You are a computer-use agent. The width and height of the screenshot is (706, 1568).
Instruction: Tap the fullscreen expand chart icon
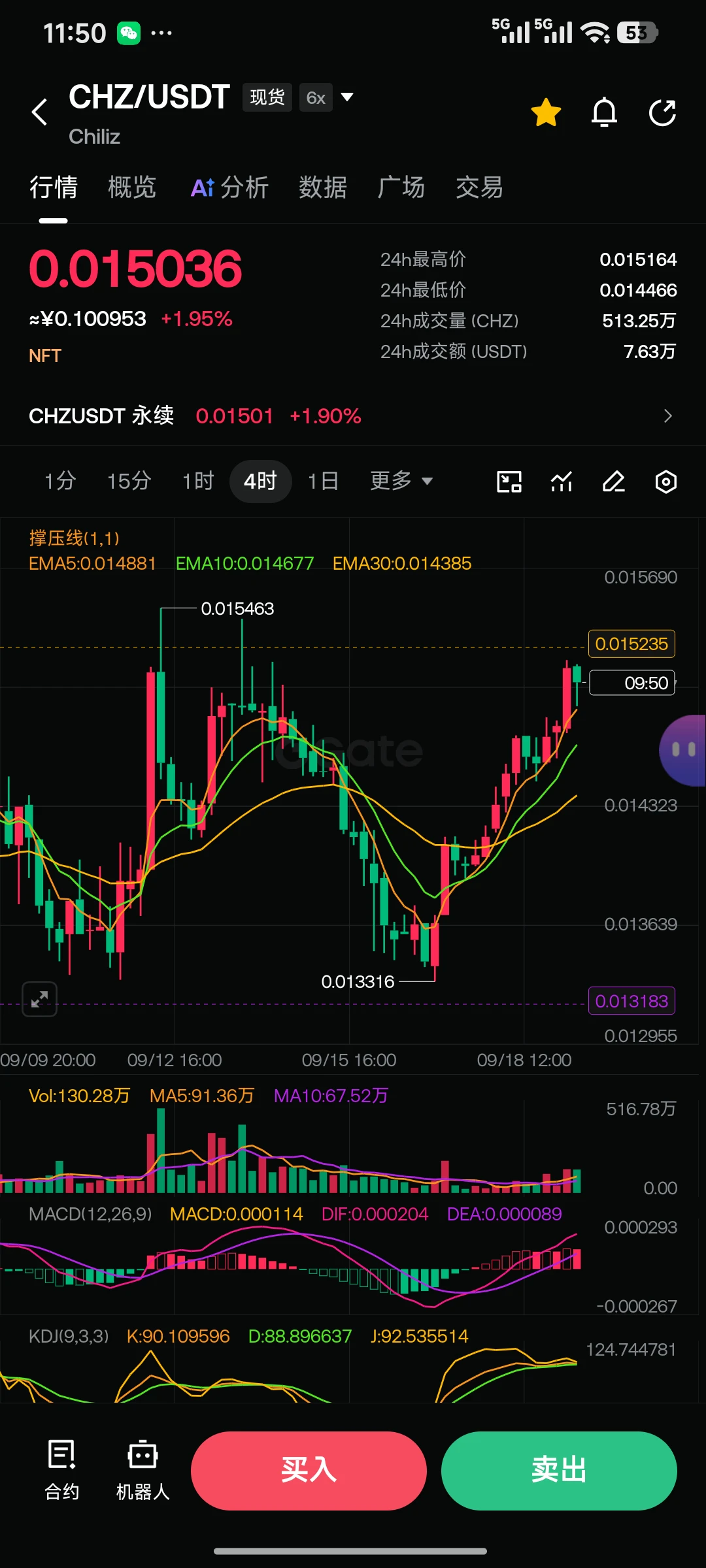click(x=40, y=999)
